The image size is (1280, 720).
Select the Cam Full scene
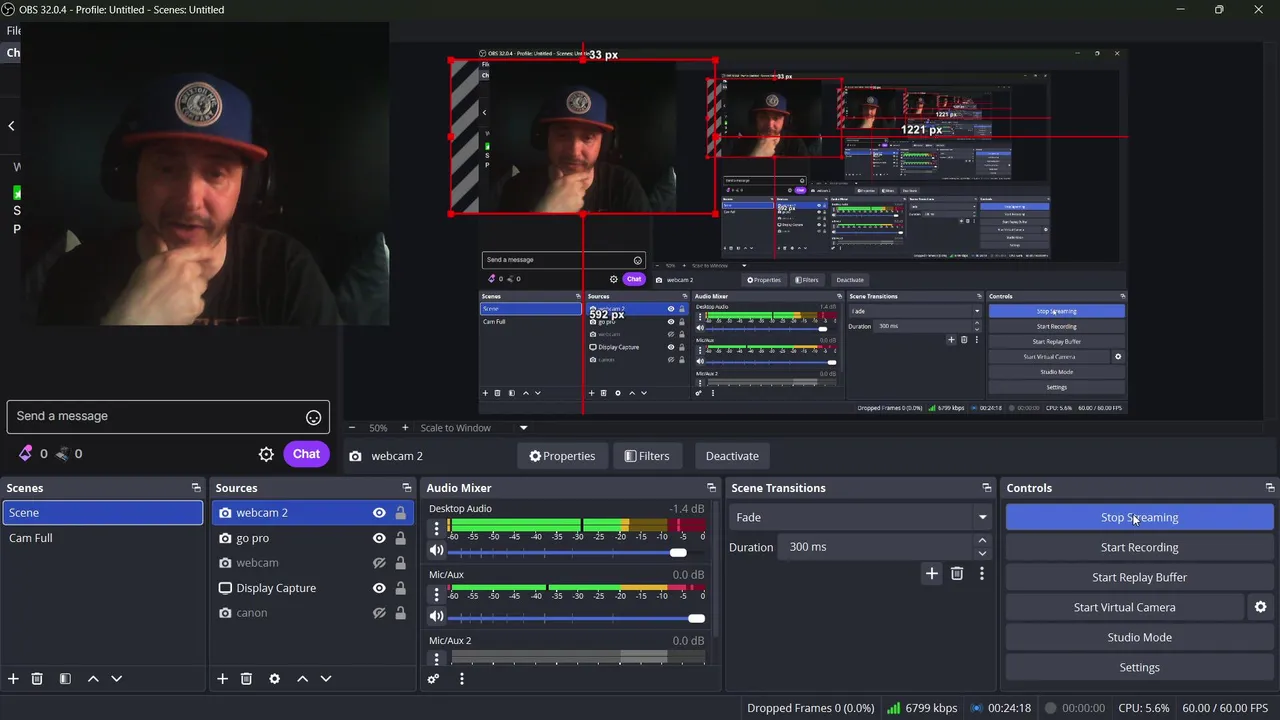102,538
